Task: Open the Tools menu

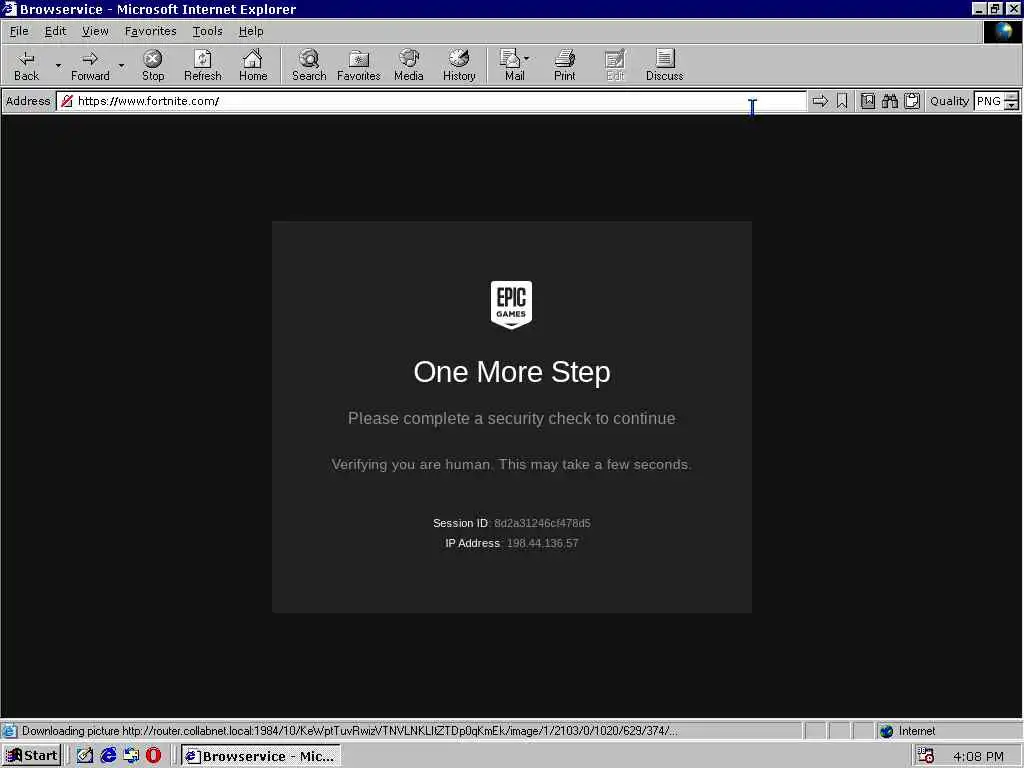Action: pyautogui.click(x=208, y=31)
